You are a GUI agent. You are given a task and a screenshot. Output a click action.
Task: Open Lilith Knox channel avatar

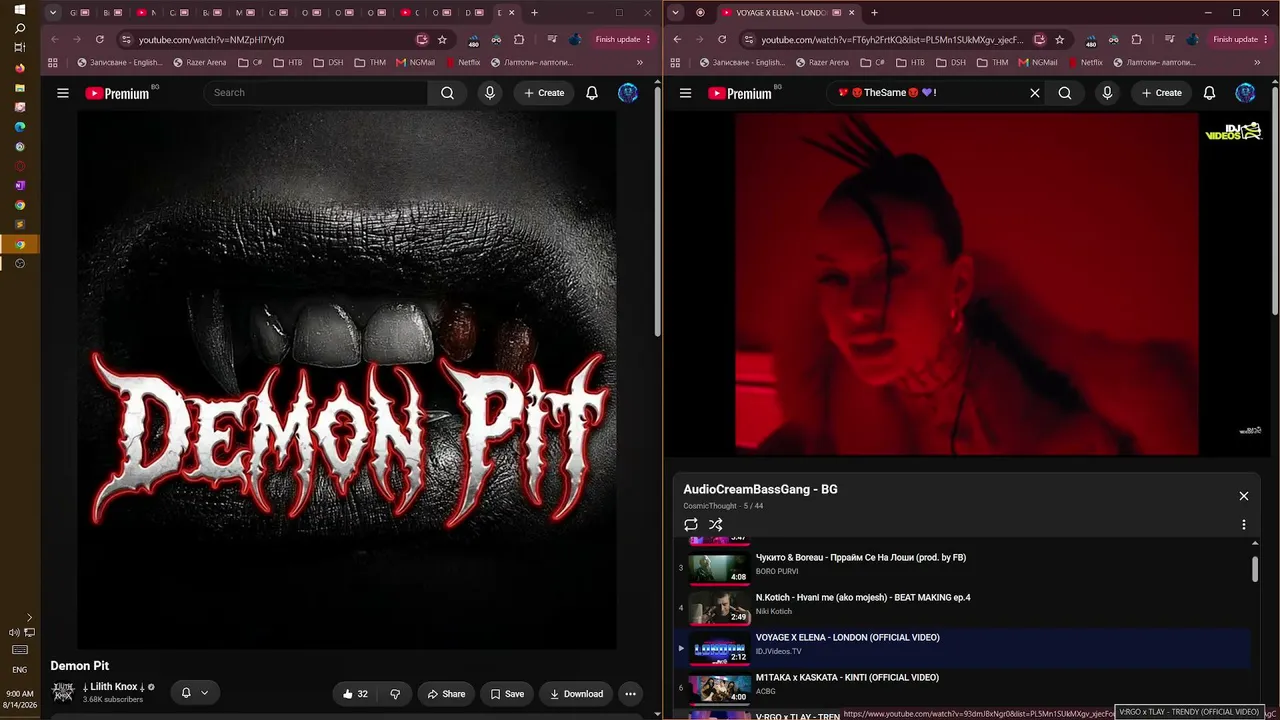tap(63, 692)
